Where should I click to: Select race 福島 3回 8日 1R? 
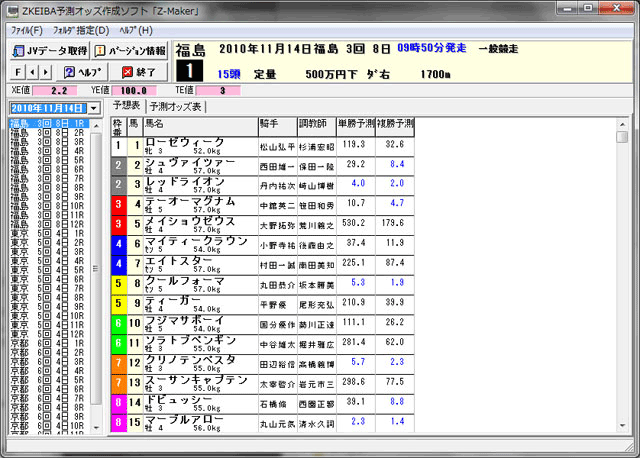click(x=49, y=123)
